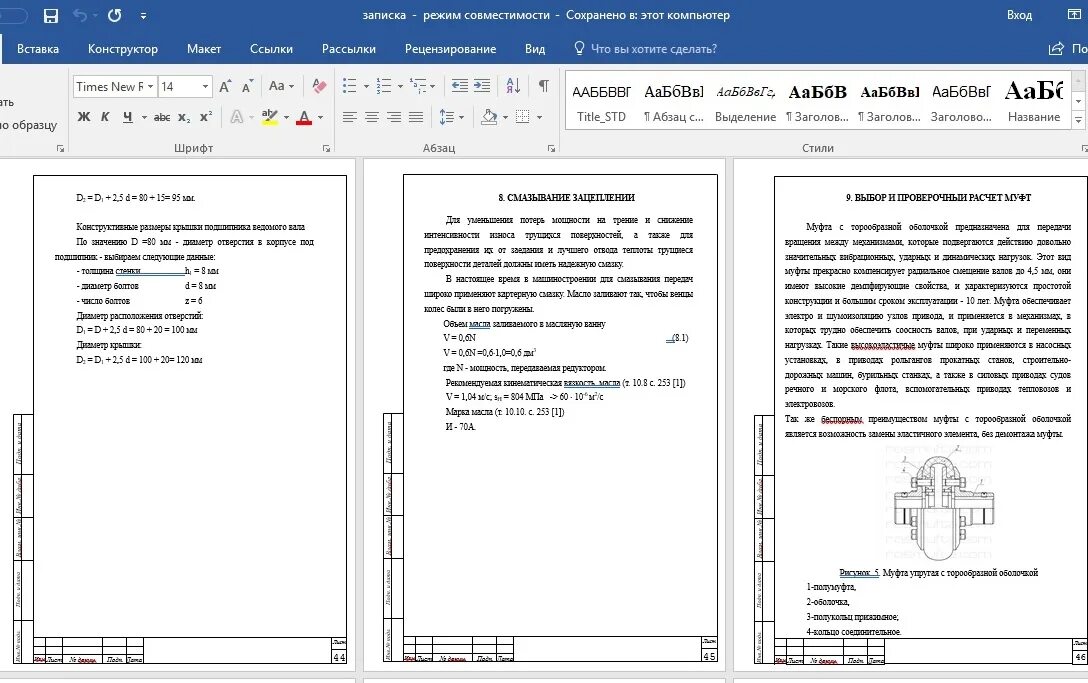Apply the Название style
The height and width of the screenshot is (683, 1088).
[1034, 103]
